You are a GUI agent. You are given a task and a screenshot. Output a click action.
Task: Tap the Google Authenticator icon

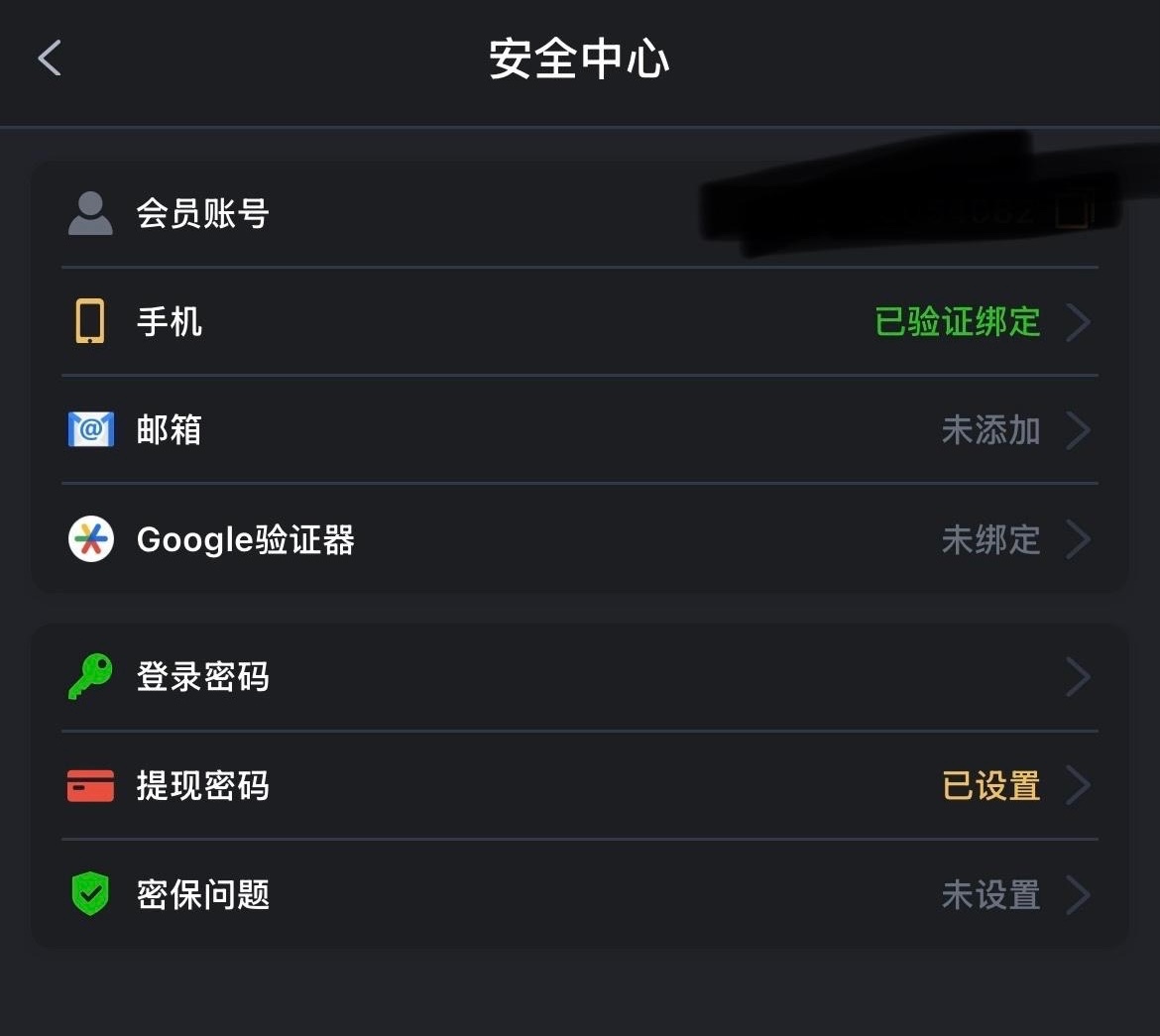pyautogui.click(x=90, y=539)
